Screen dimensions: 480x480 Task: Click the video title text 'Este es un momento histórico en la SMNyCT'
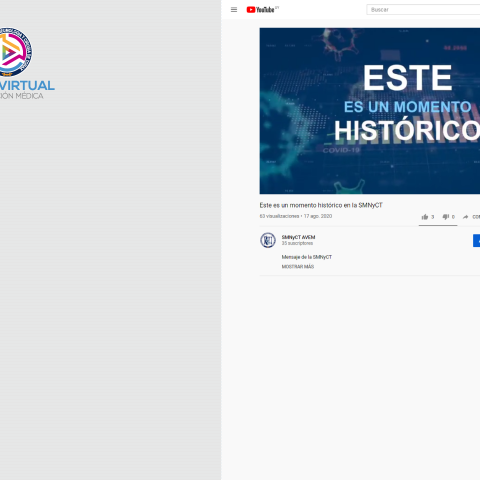(x=321, y=205)
